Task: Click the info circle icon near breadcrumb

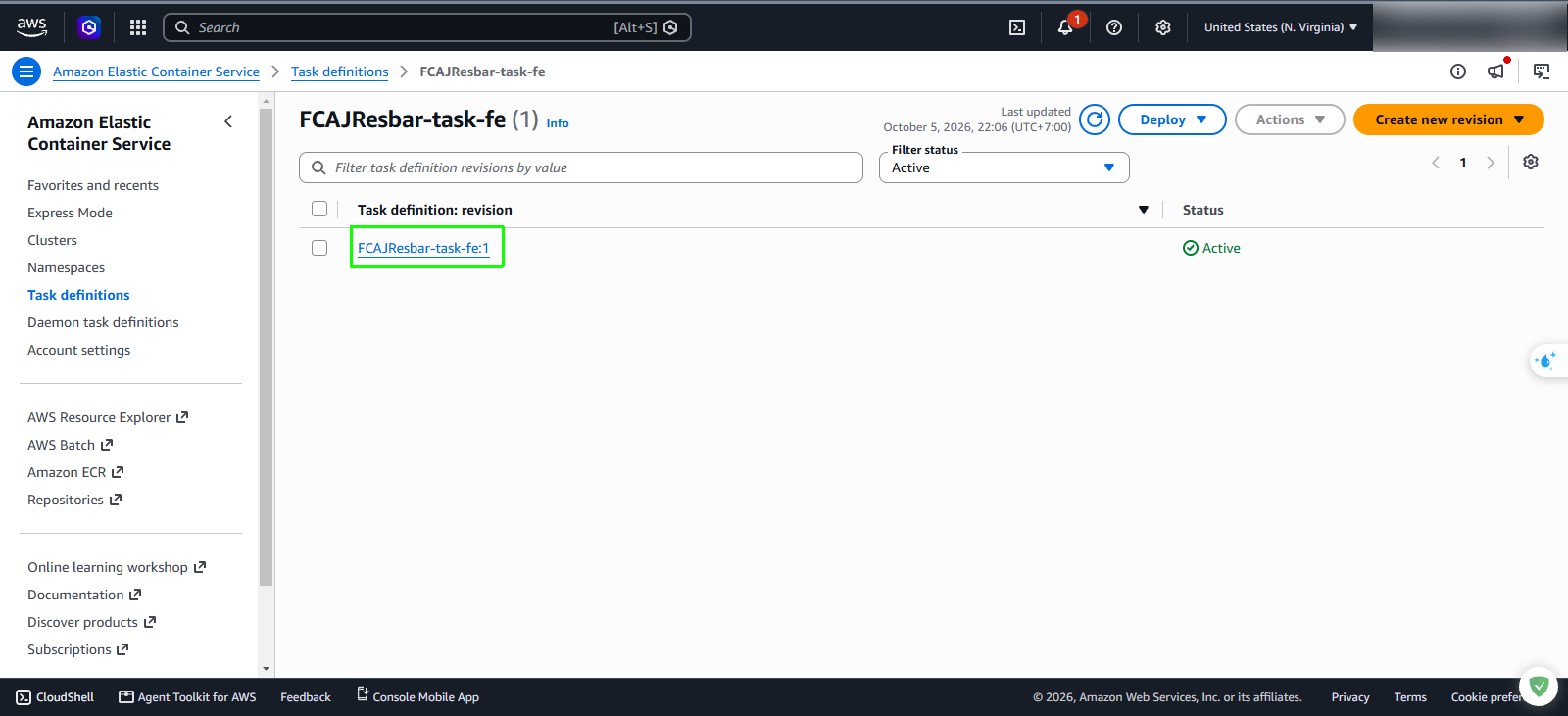Action: coord(1458,72)
